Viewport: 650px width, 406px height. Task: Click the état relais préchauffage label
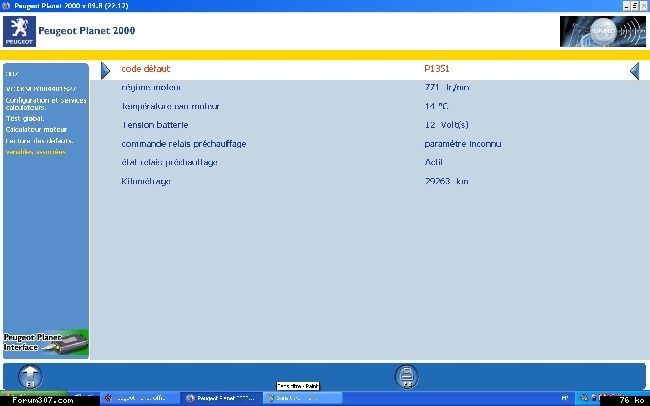(x=170, y=163)
